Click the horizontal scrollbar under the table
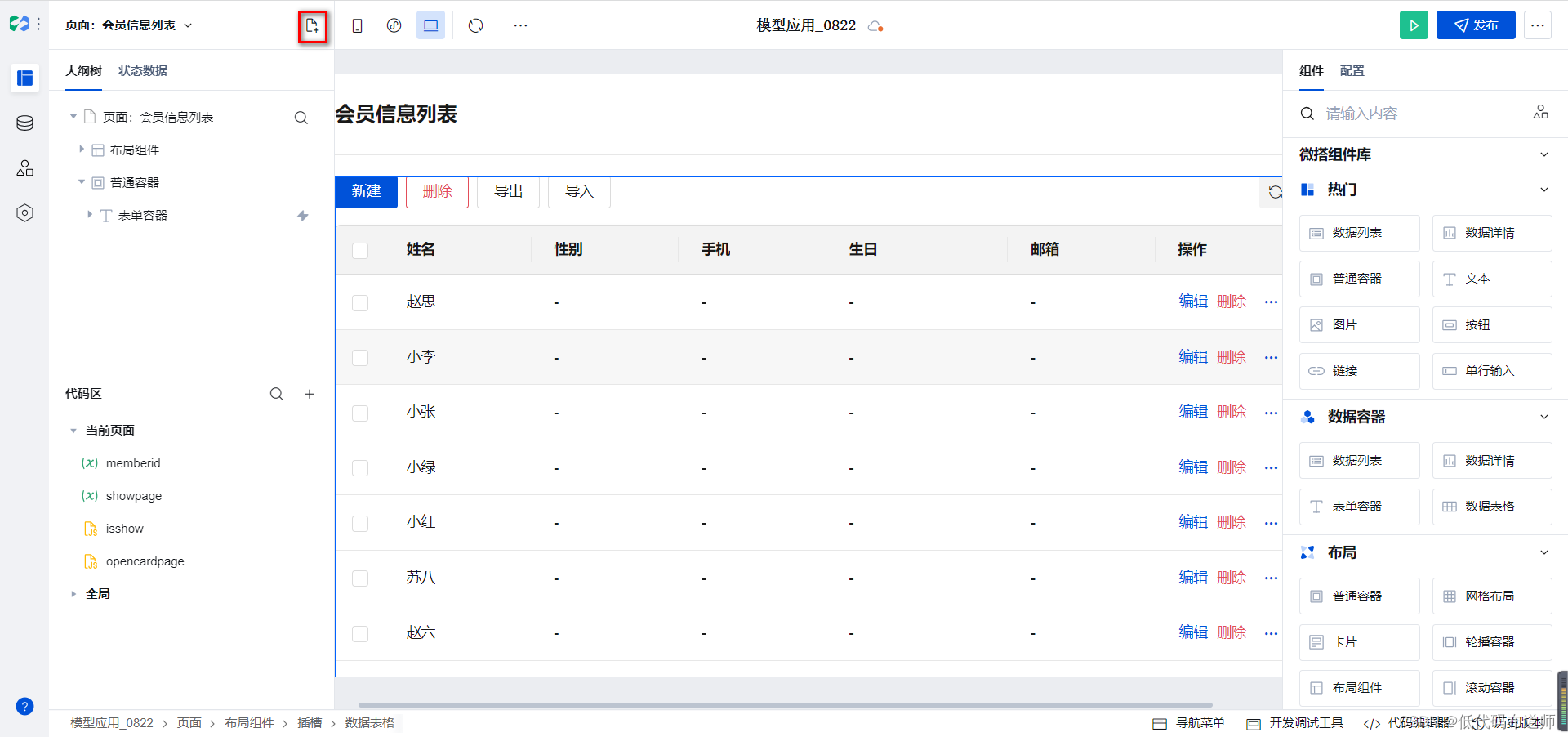Image resolution: width=1568 pixels, height=737 pixels. click(x=785, y=705)
